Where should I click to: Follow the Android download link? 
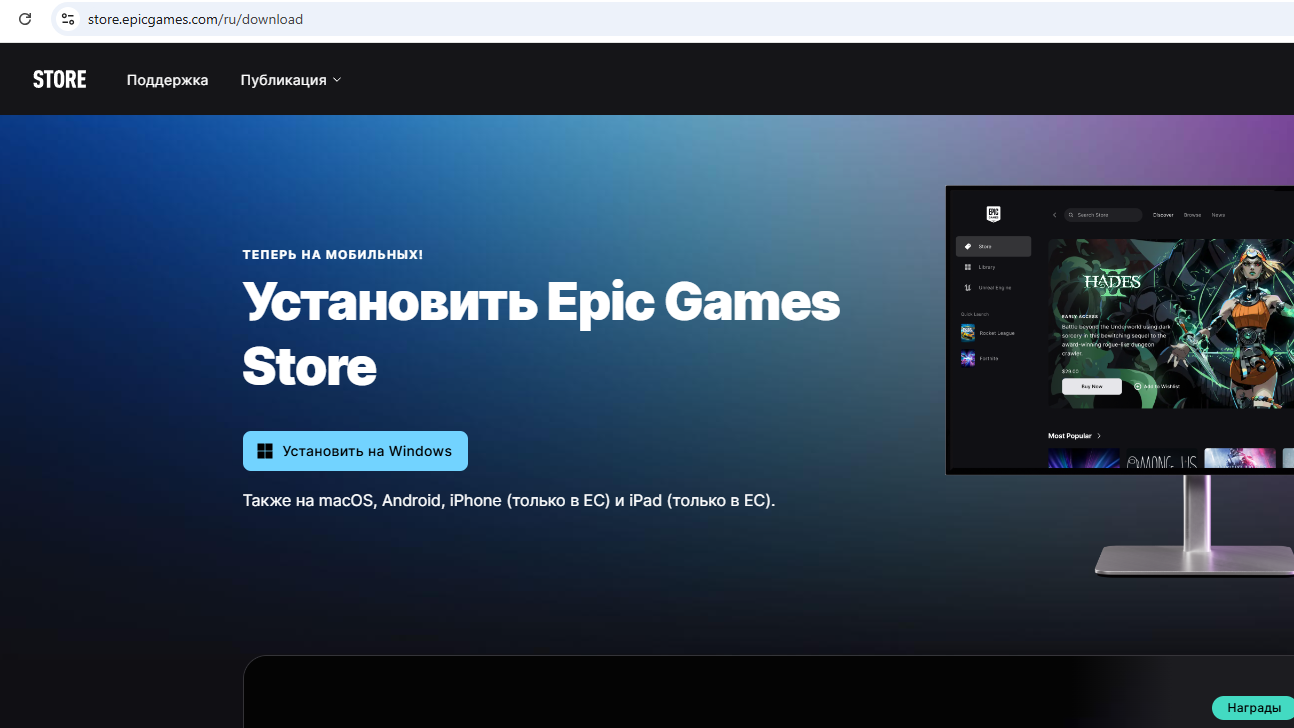pos(412,500)
